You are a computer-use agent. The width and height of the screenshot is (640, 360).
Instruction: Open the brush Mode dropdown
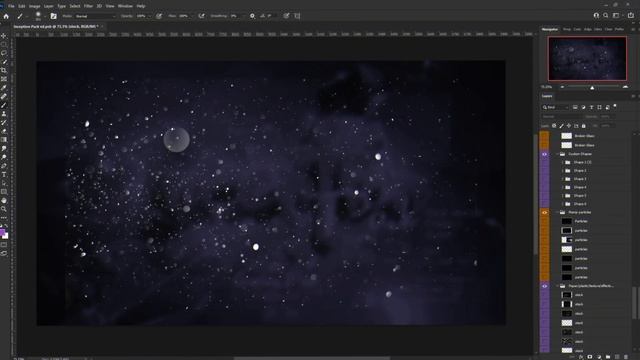96,16
